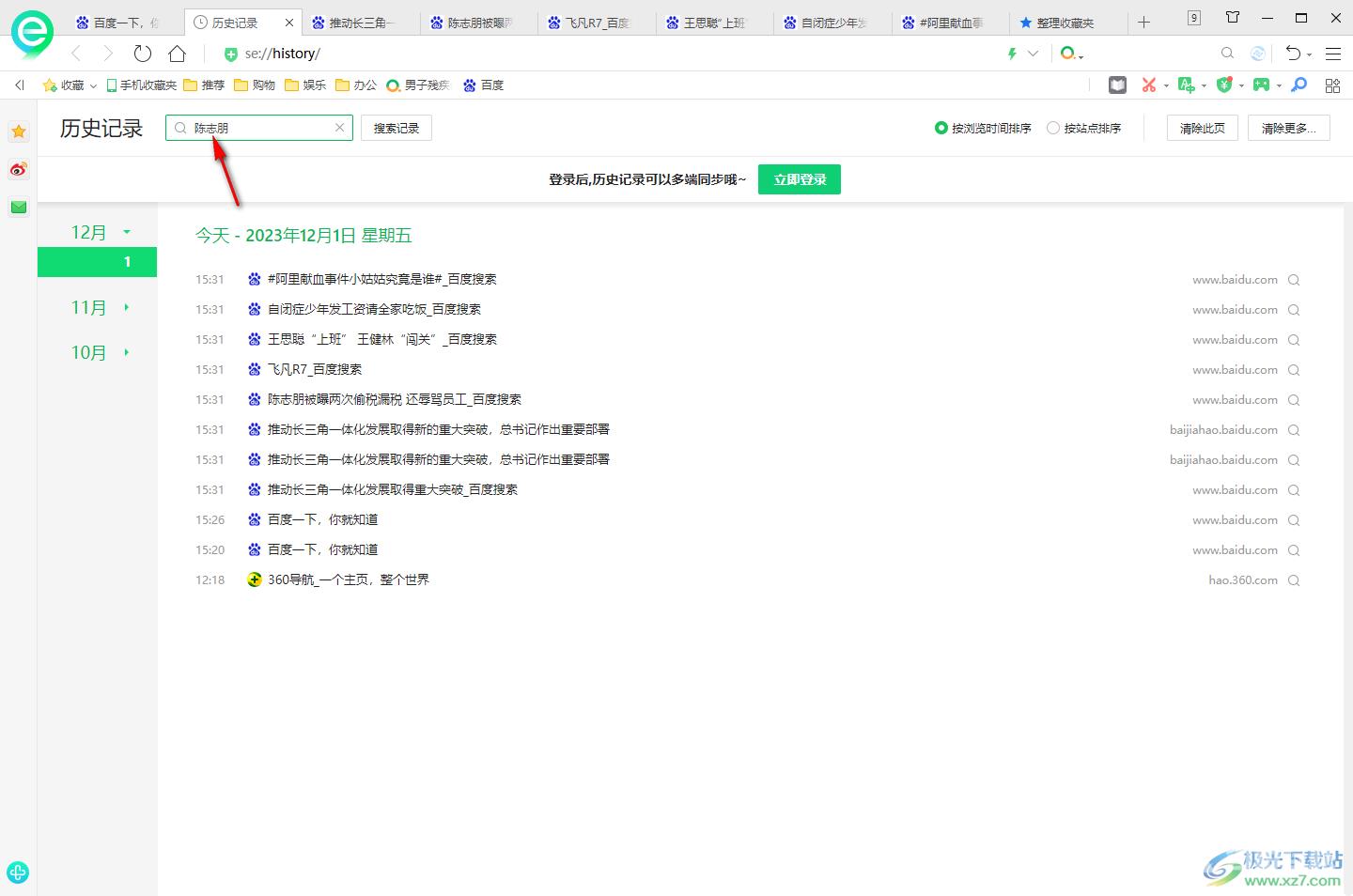Click the reading mode book icon
1353x896 pixels.
[1117, 85]
